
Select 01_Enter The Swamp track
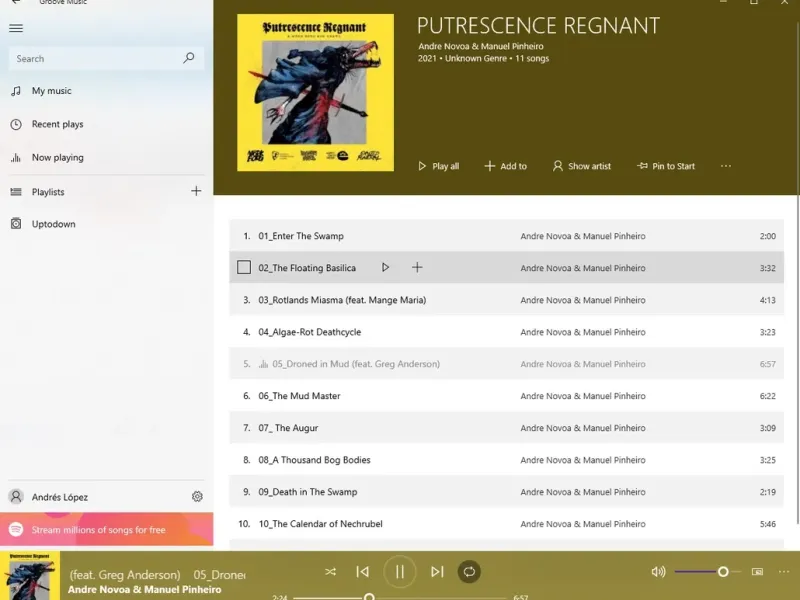506,236
